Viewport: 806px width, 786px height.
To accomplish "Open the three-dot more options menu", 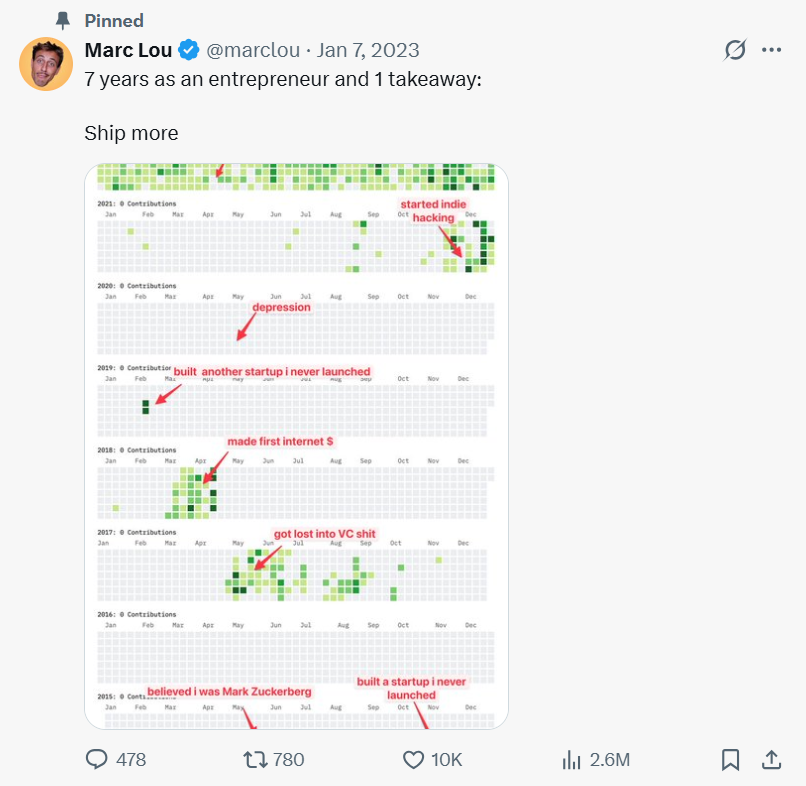I will [x=771, y=50].
